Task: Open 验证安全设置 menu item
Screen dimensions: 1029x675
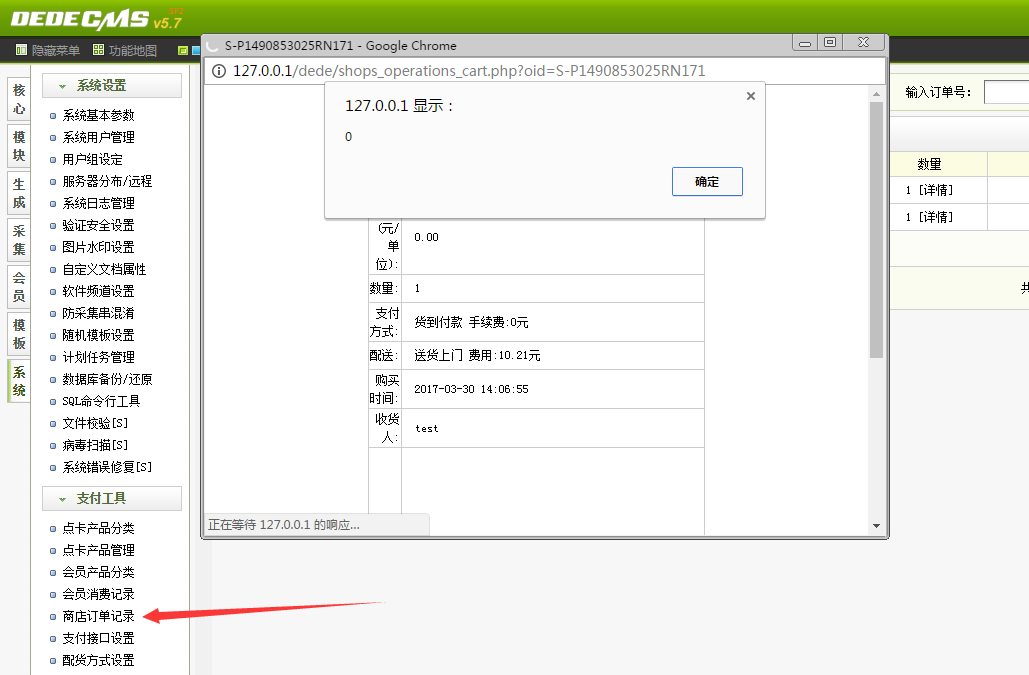Action: pos(98,225)
